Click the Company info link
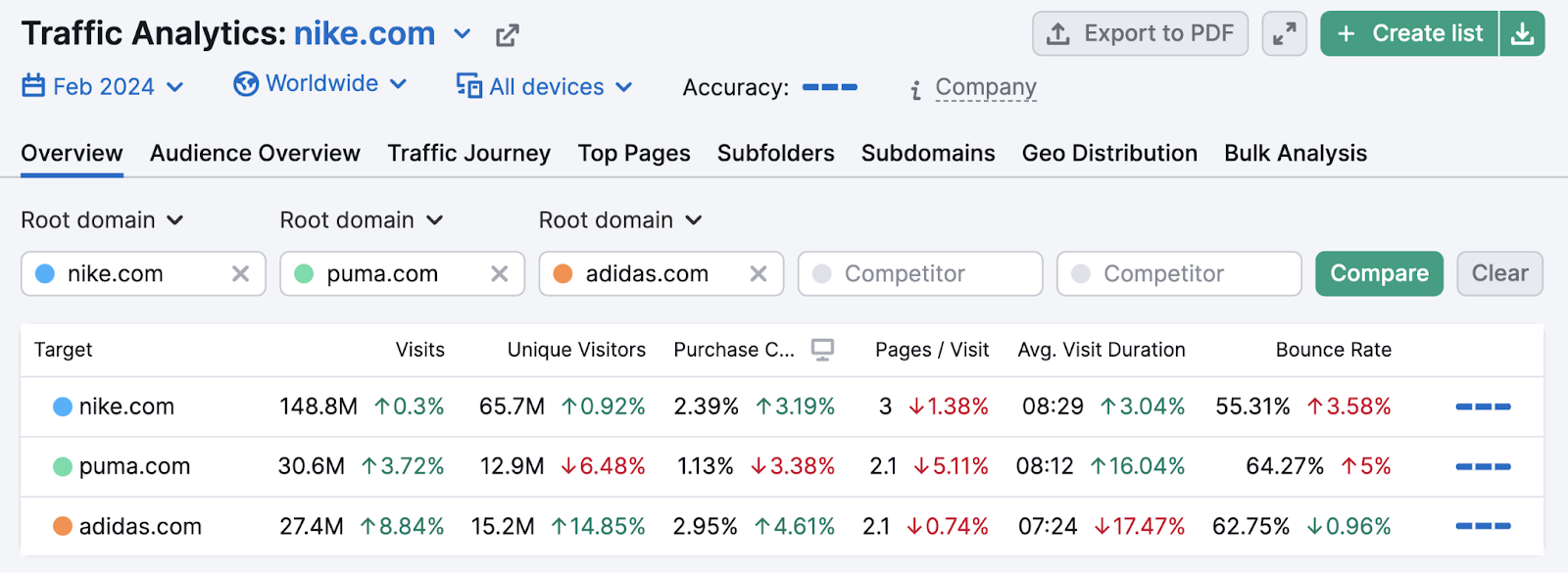This screenshot has width=1568, height=573. (x=986, y=87)
